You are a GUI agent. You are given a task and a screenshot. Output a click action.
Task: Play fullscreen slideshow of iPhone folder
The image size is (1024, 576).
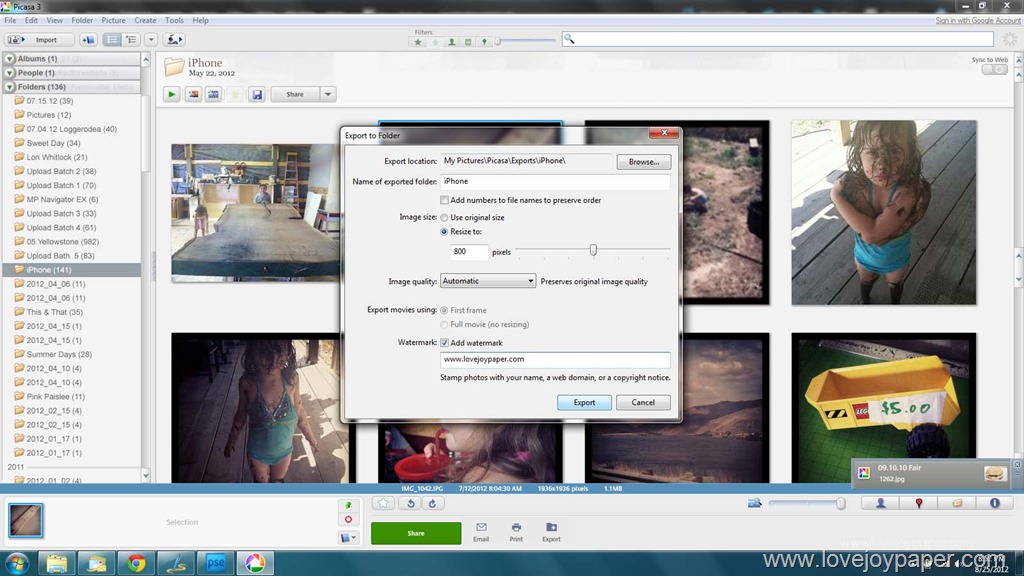click(172, 94)
